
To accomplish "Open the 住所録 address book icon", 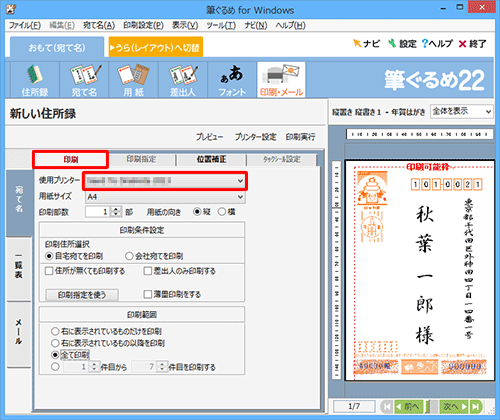I will click(x=35, y=80).
